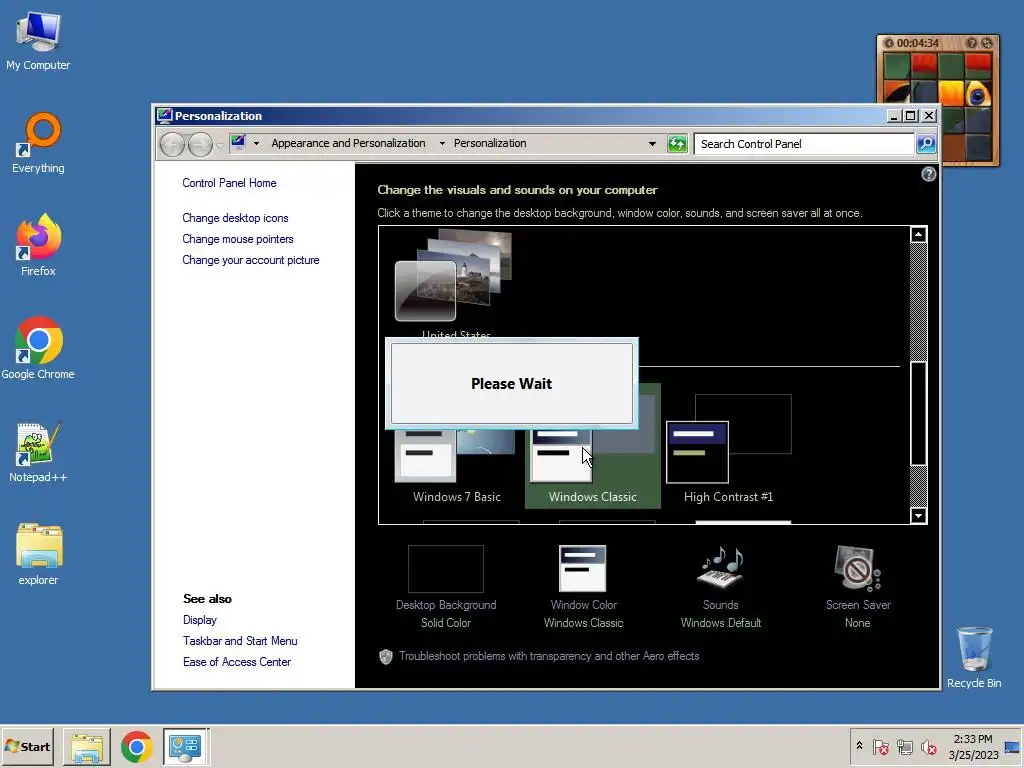Open Control Panel Home link
1024x768 pixels.
point(229,183)
